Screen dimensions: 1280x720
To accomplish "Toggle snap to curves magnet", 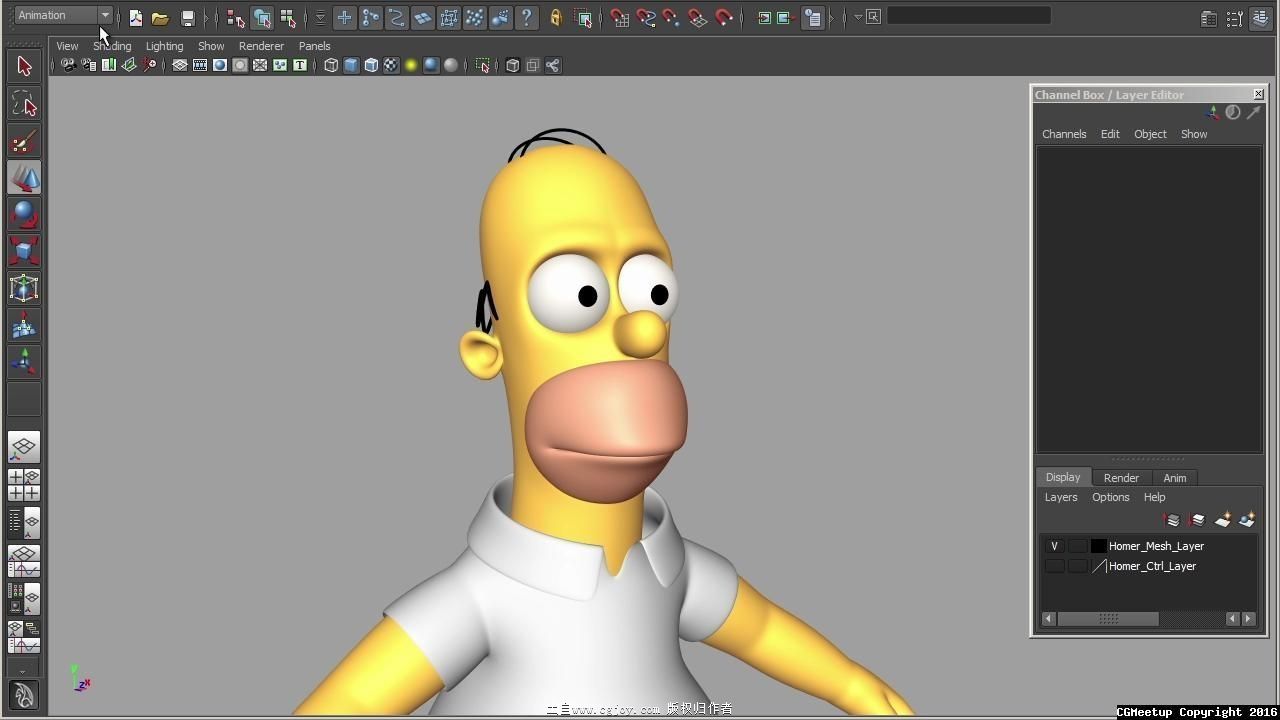I will point(646,18).
